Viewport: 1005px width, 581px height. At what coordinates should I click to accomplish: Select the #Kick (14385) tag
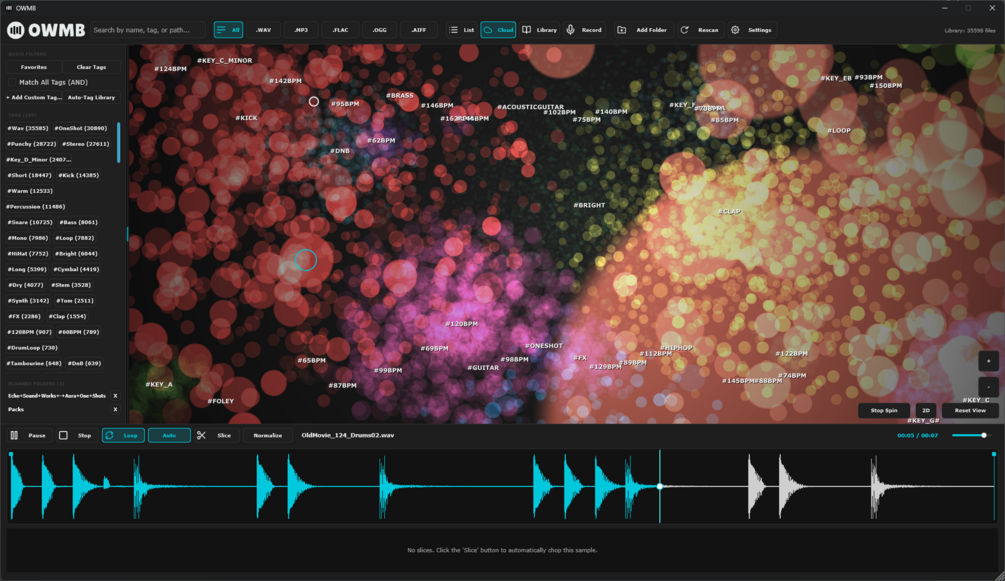[x=79, y=175]
